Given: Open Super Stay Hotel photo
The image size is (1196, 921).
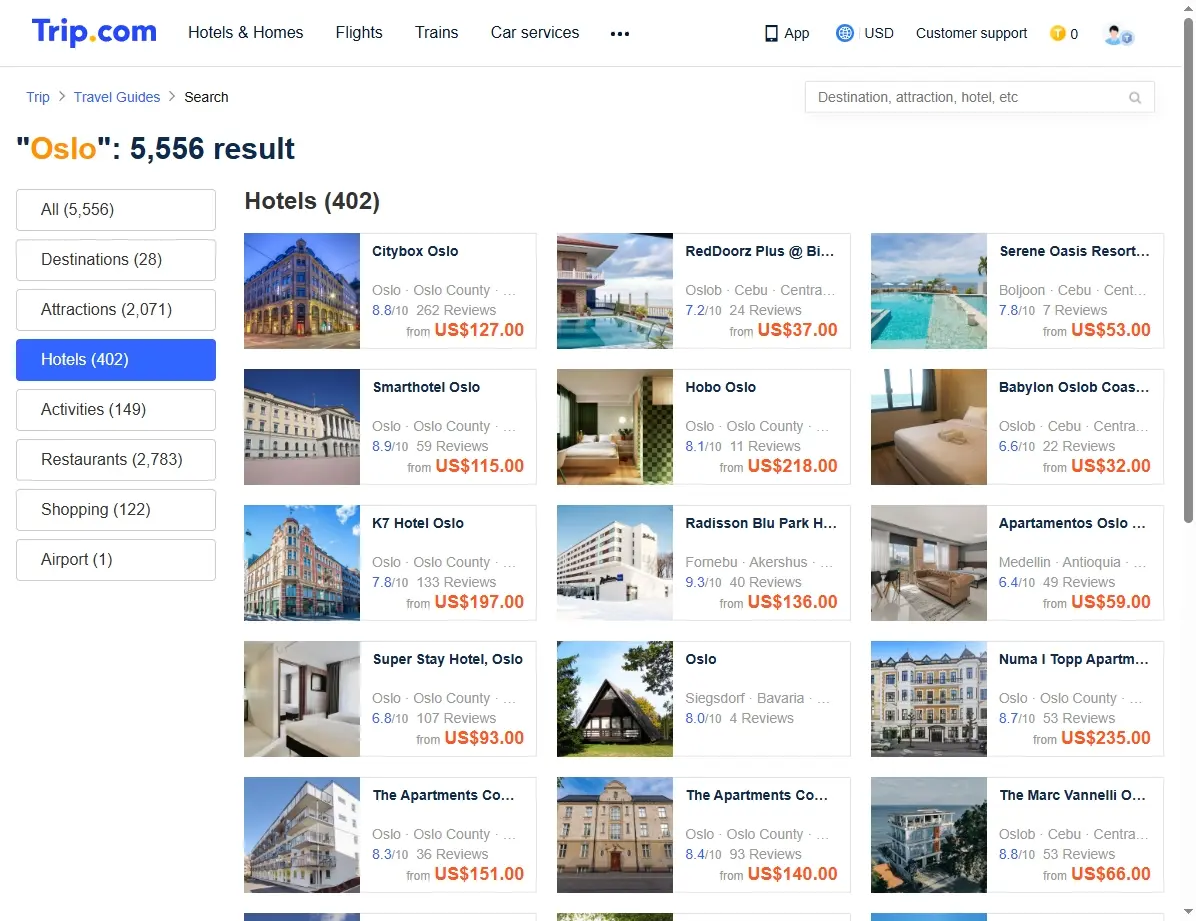Looking at the screenshot, I should pyautogui.click(x=302, y=699).
